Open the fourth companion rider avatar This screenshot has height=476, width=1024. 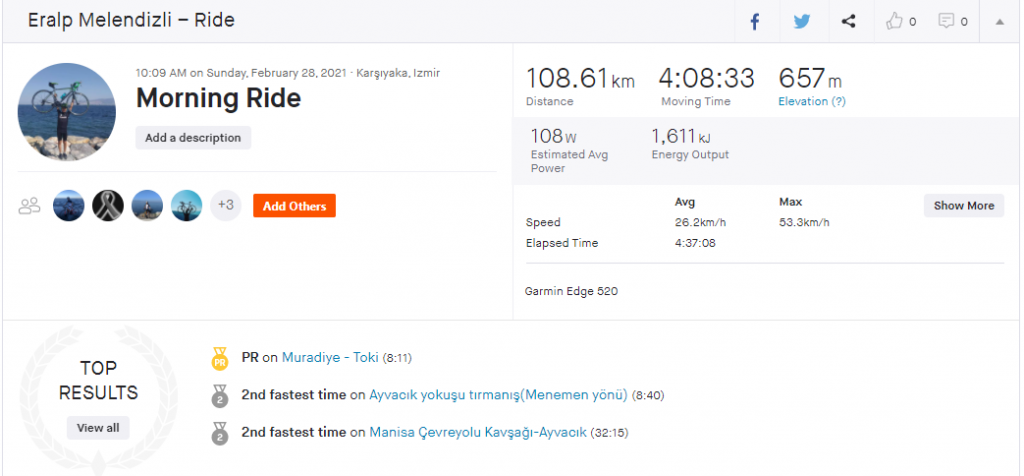click(x=186, y=206)
